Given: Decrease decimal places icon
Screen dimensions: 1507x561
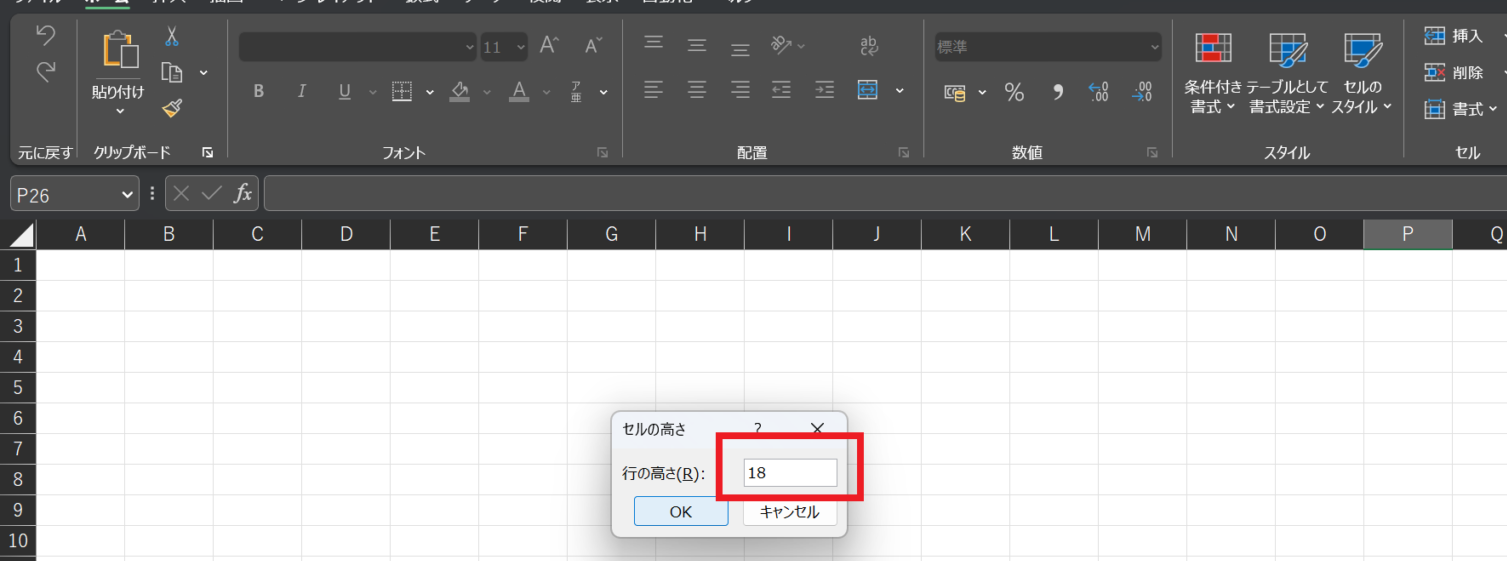Looking at the screenshot, I should (1141, 92).
